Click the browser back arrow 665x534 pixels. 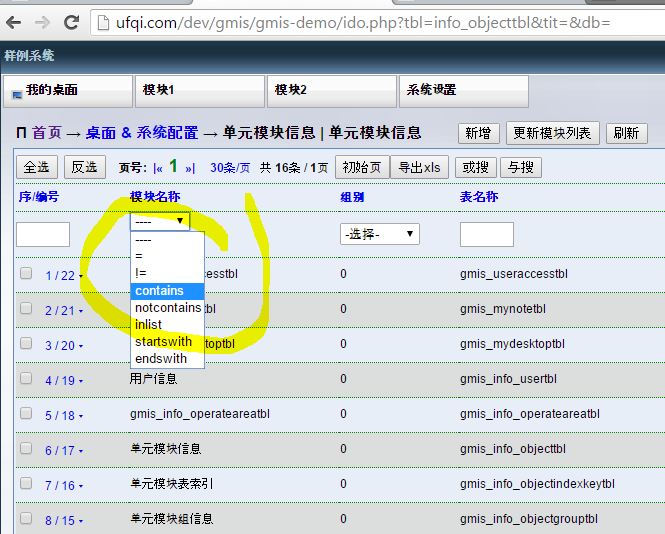coord(15,21)
